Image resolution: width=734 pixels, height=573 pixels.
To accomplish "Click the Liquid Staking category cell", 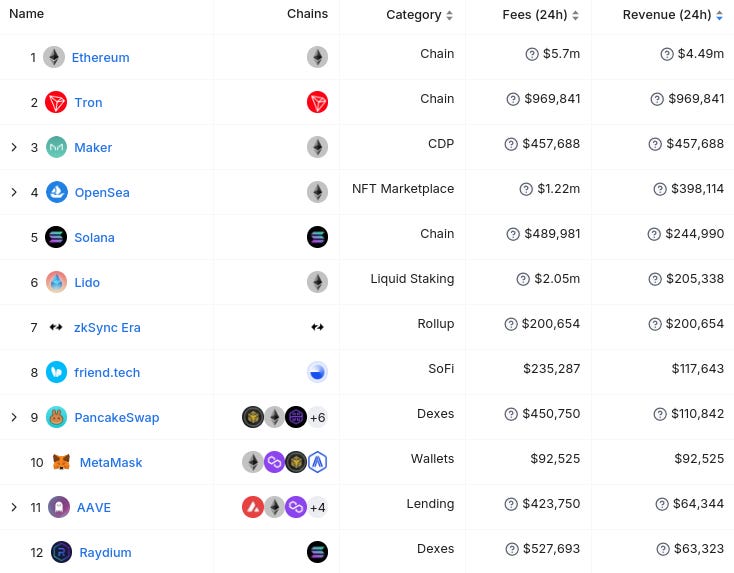I will 412,279.
